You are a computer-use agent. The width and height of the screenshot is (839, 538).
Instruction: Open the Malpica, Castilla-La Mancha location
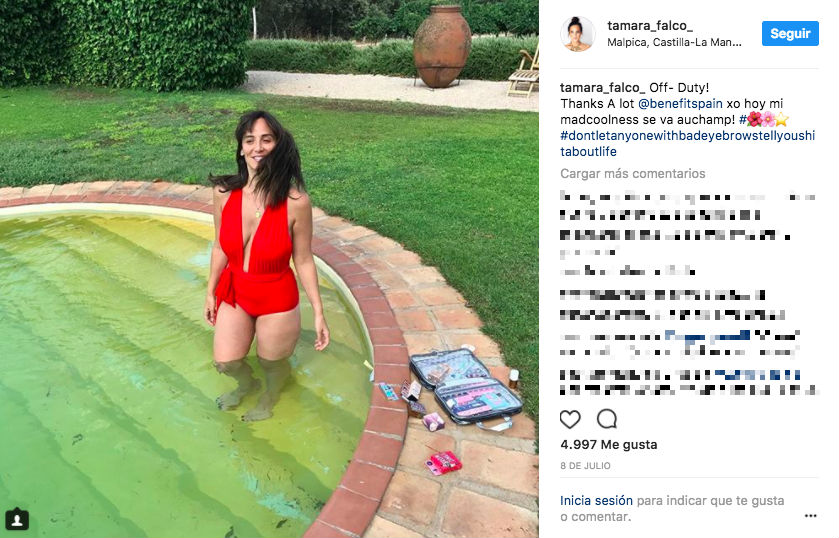[x=674, y=42]
